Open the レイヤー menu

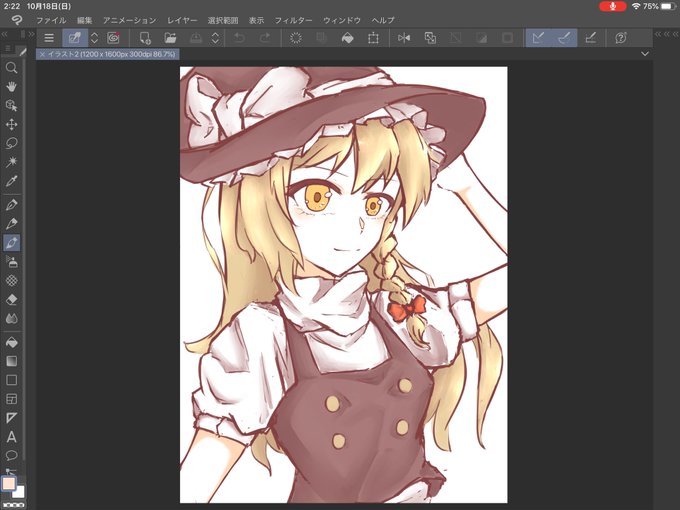tap(182, 20)
